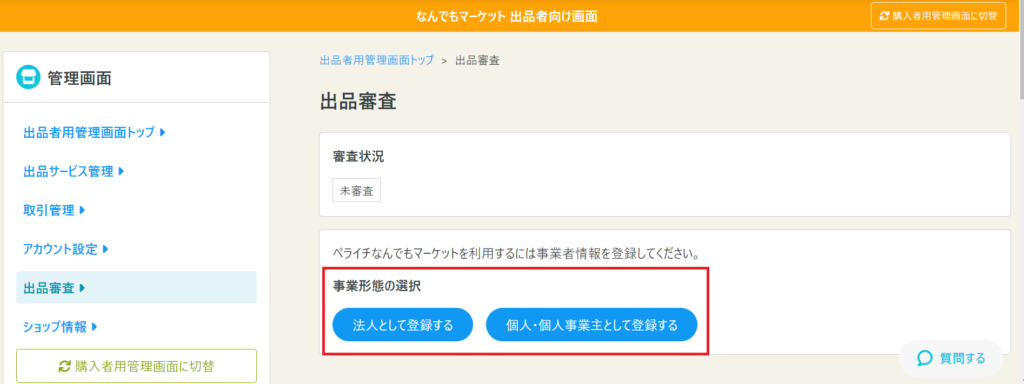Go to ショップ情報 in the sidebar

60,327
